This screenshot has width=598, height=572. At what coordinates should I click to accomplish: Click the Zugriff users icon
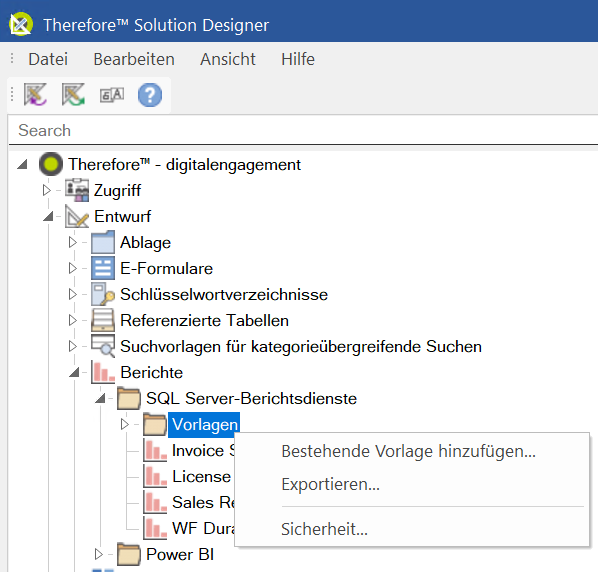[x=77, y=190]
